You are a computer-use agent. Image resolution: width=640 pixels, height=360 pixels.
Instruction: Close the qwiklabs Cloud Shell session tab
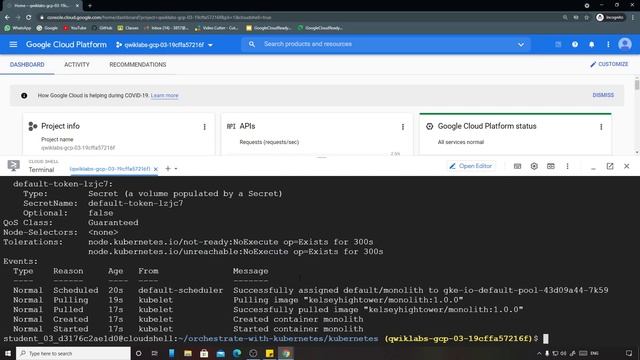coord(156,169)
